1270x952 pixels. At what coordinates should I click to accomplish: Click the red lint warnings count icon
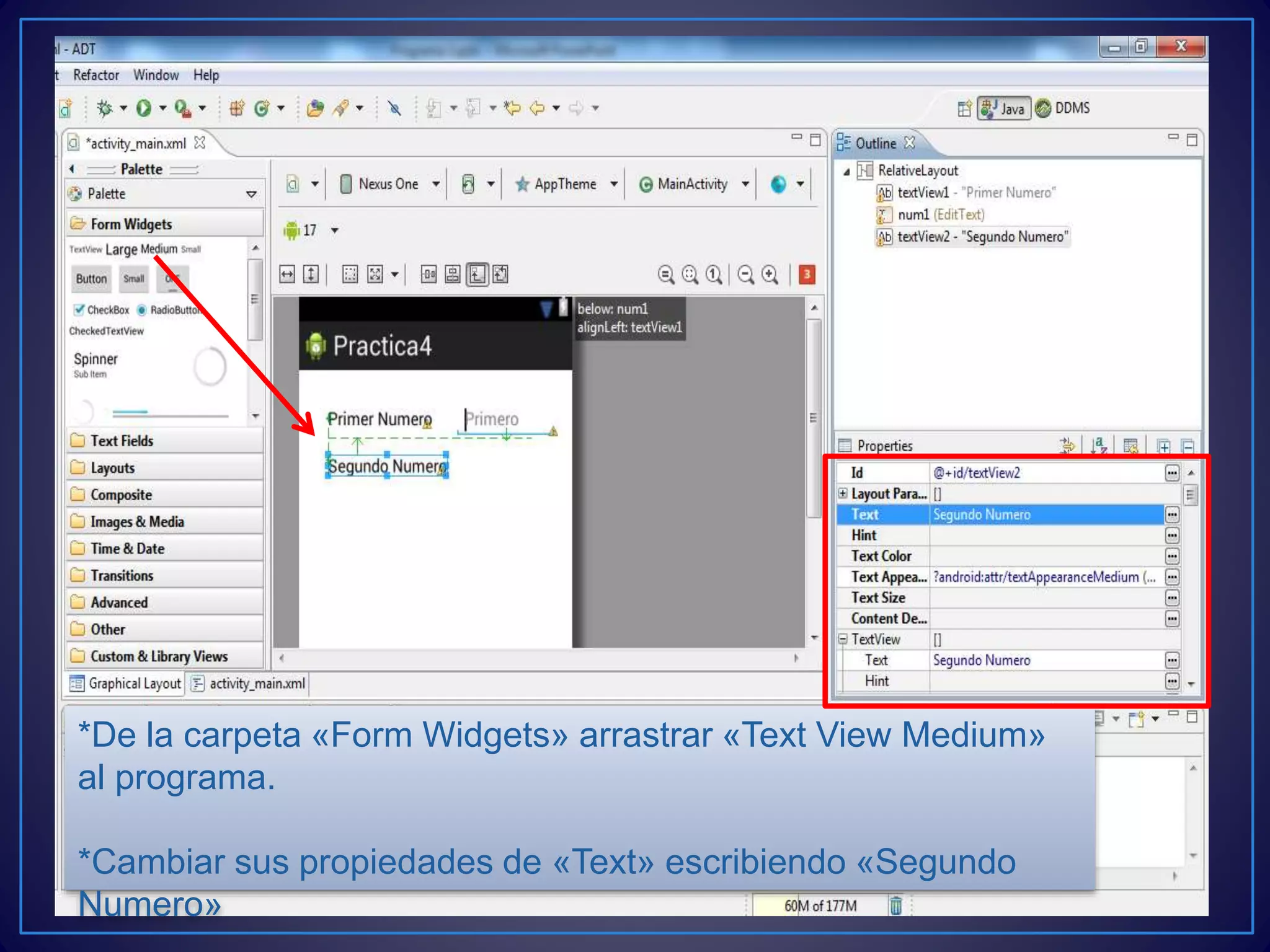807,274
